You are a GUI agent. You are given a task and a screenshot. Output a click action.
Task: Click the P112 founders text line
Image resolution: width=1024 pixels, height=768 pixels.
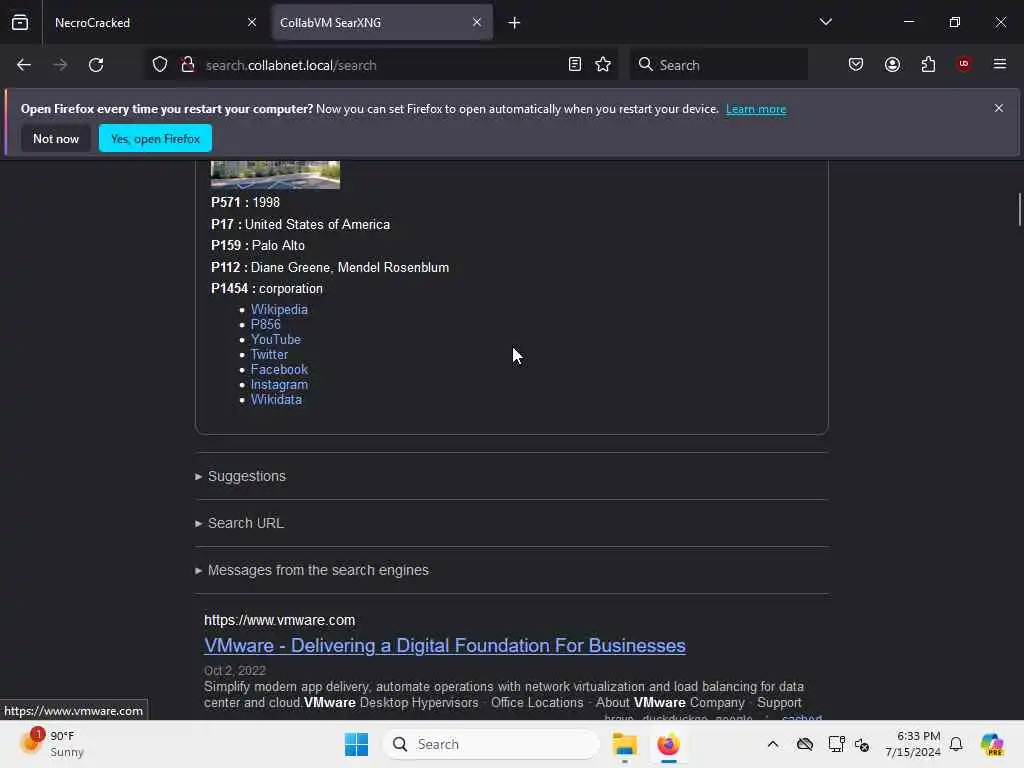(330, 267)
